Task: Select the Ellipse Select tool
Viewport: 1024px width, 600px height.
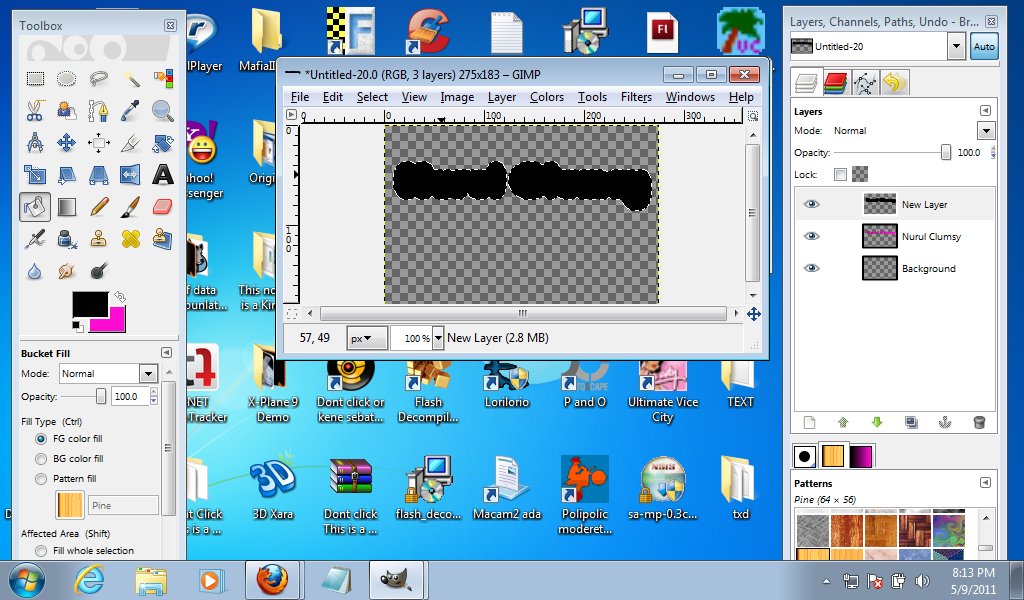Action: pos(67,79)
